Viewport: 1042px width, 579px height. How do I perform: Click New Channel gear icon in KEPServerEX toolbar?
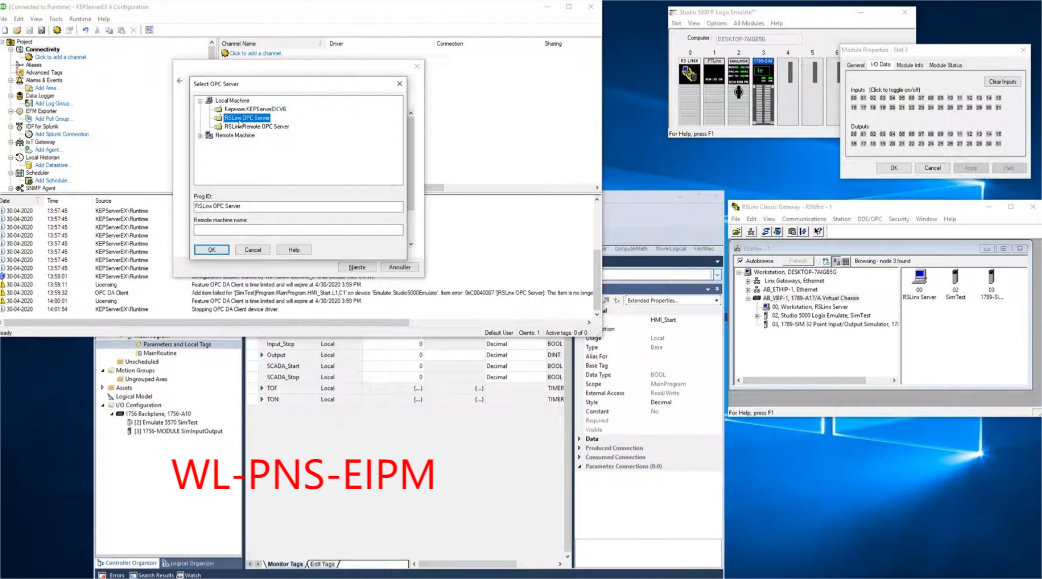click(56, 30)
